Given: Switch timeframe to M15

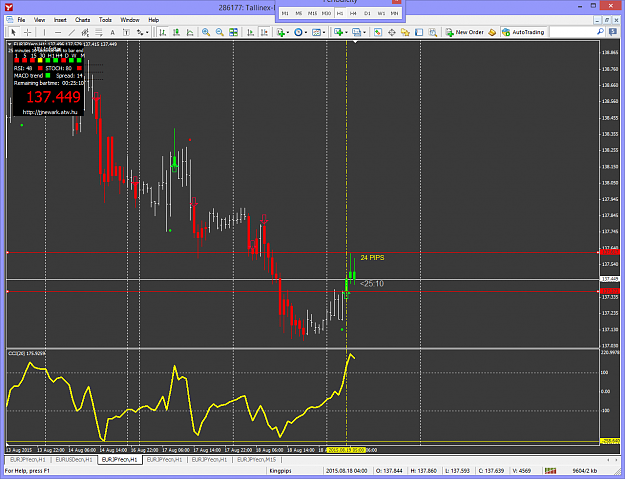Looking at the screenshot, I should pyautogui.click(x=312, y=13).
